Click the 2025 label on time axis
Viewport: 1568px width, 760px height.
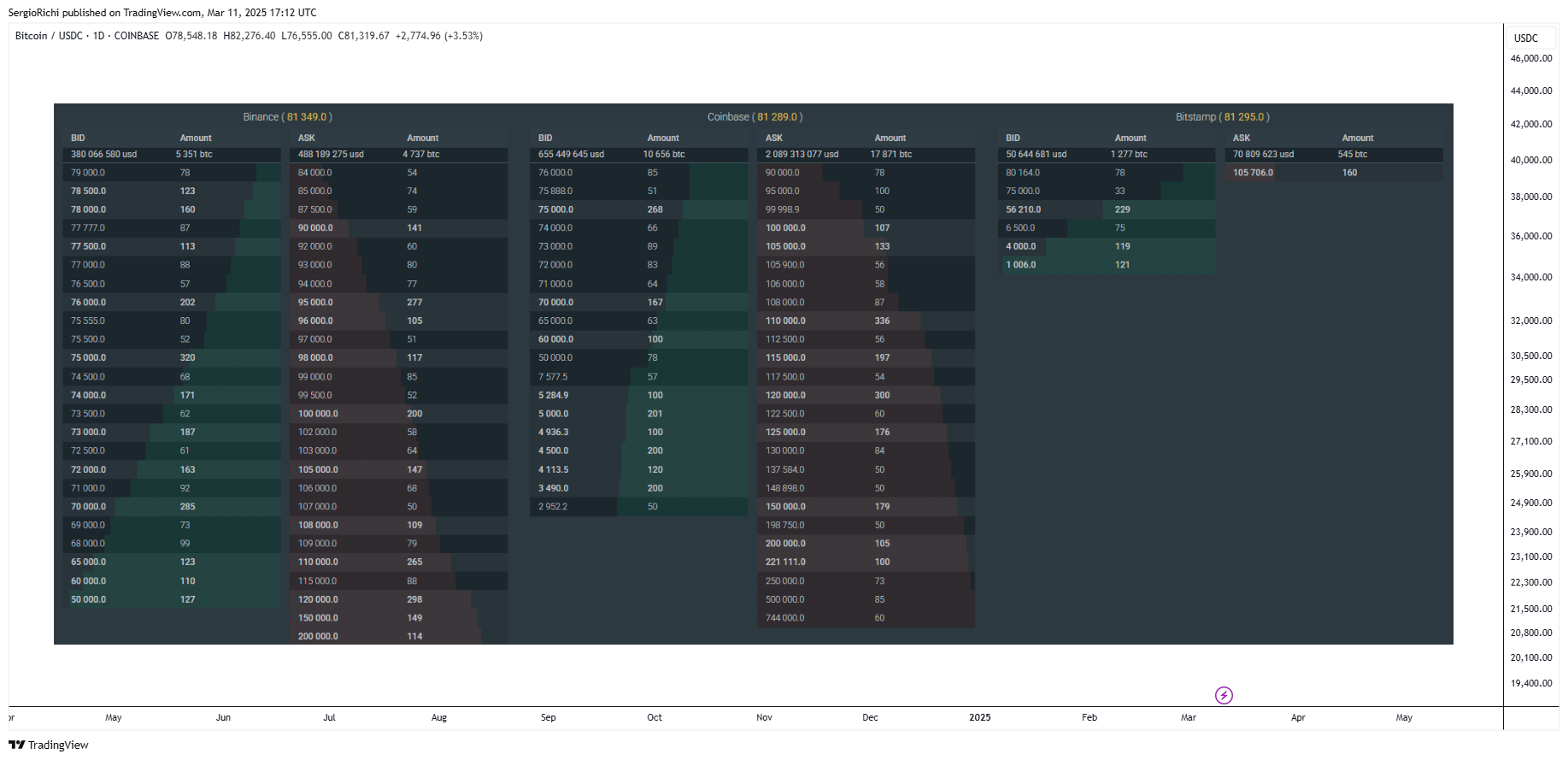979,718
